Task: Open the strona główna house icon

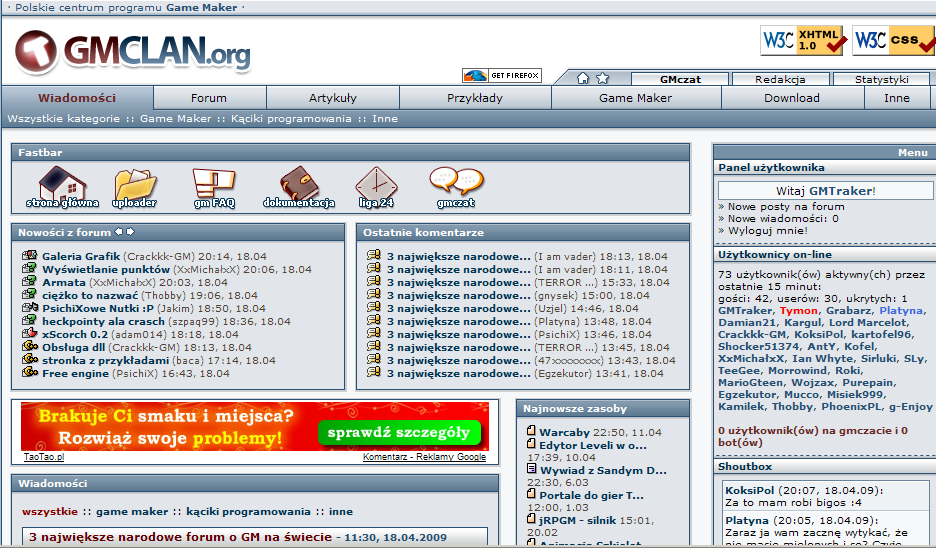Action: [x=62, y=184]
